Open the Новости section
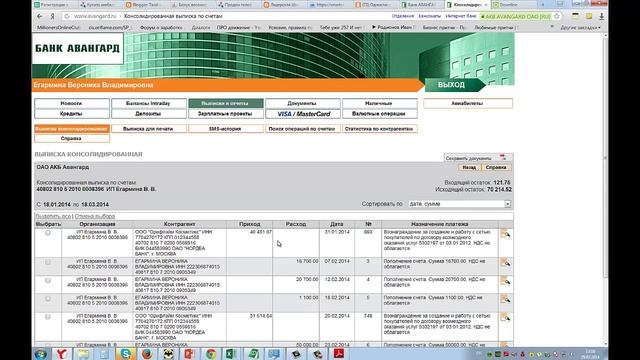Screen dimensions: 640x360 (71, 103)
